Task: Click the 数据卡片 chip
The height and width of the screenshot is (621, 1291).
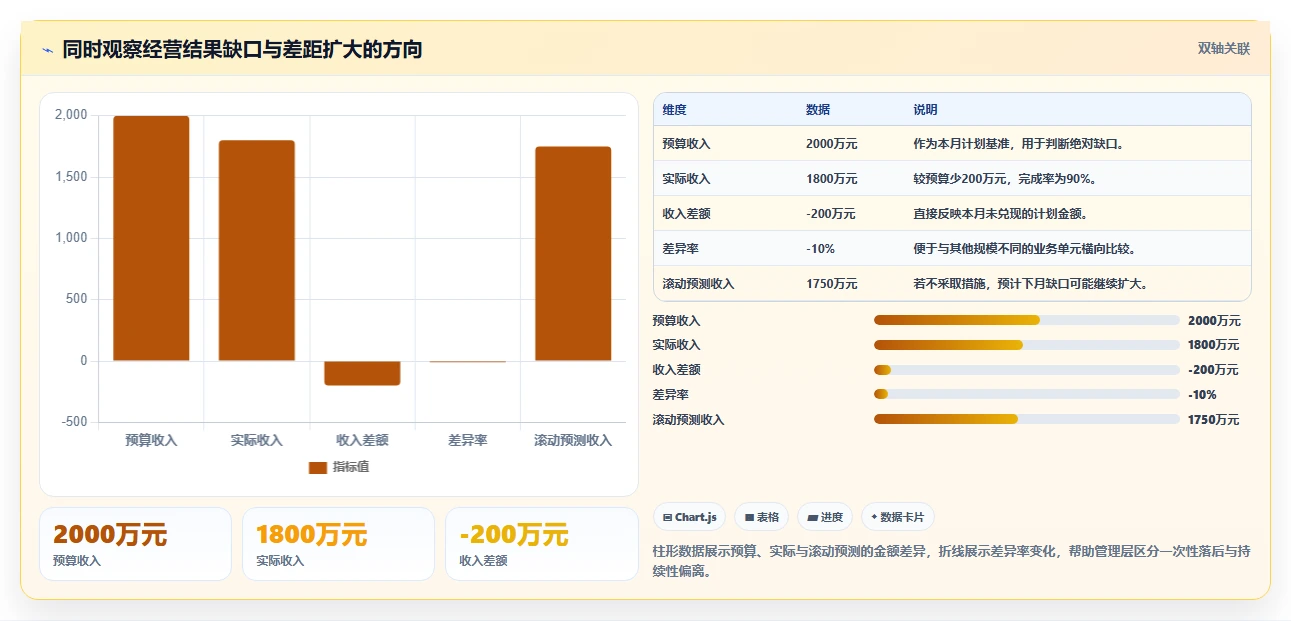Action: (897, 517)
